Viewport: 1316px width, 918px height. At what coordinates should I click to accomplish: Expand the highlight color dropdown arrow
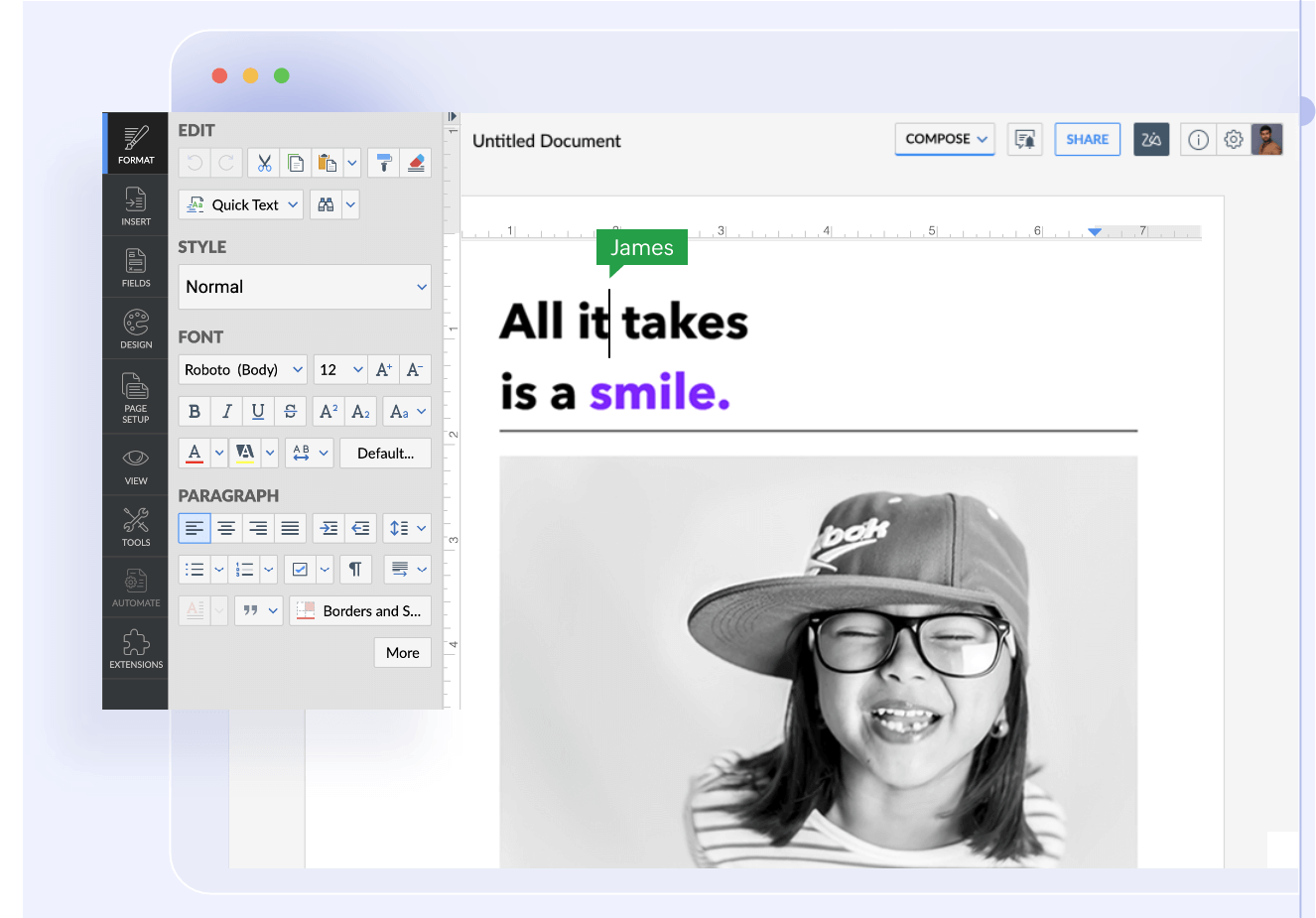[x=270, y=453]
